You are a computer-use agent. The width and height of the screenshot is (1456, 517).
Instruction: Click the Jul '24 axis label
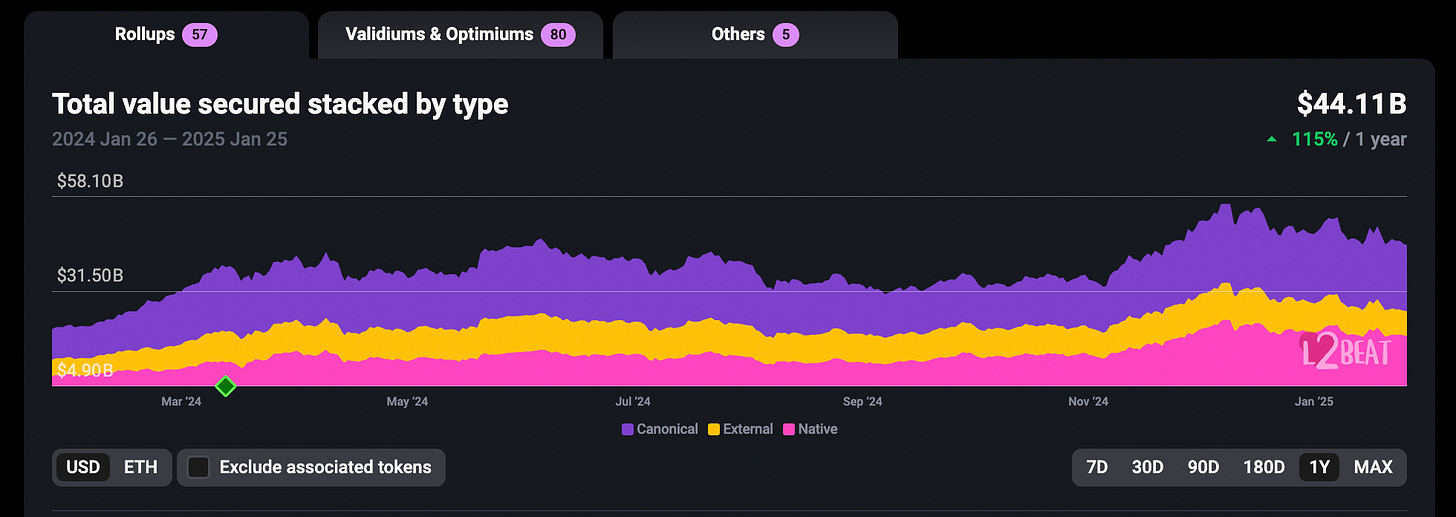pos(633,401)
